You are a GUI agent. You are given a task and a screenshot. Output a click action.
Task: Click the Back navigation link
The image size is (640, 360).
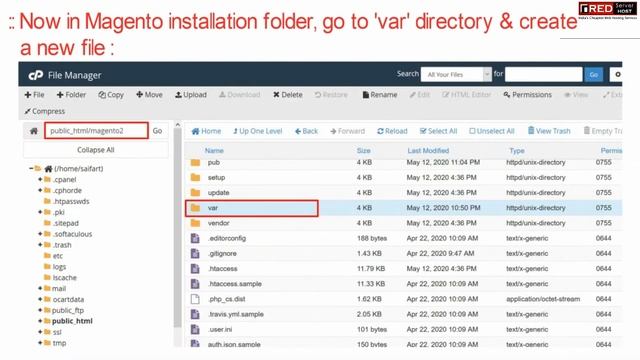[306, 131]
